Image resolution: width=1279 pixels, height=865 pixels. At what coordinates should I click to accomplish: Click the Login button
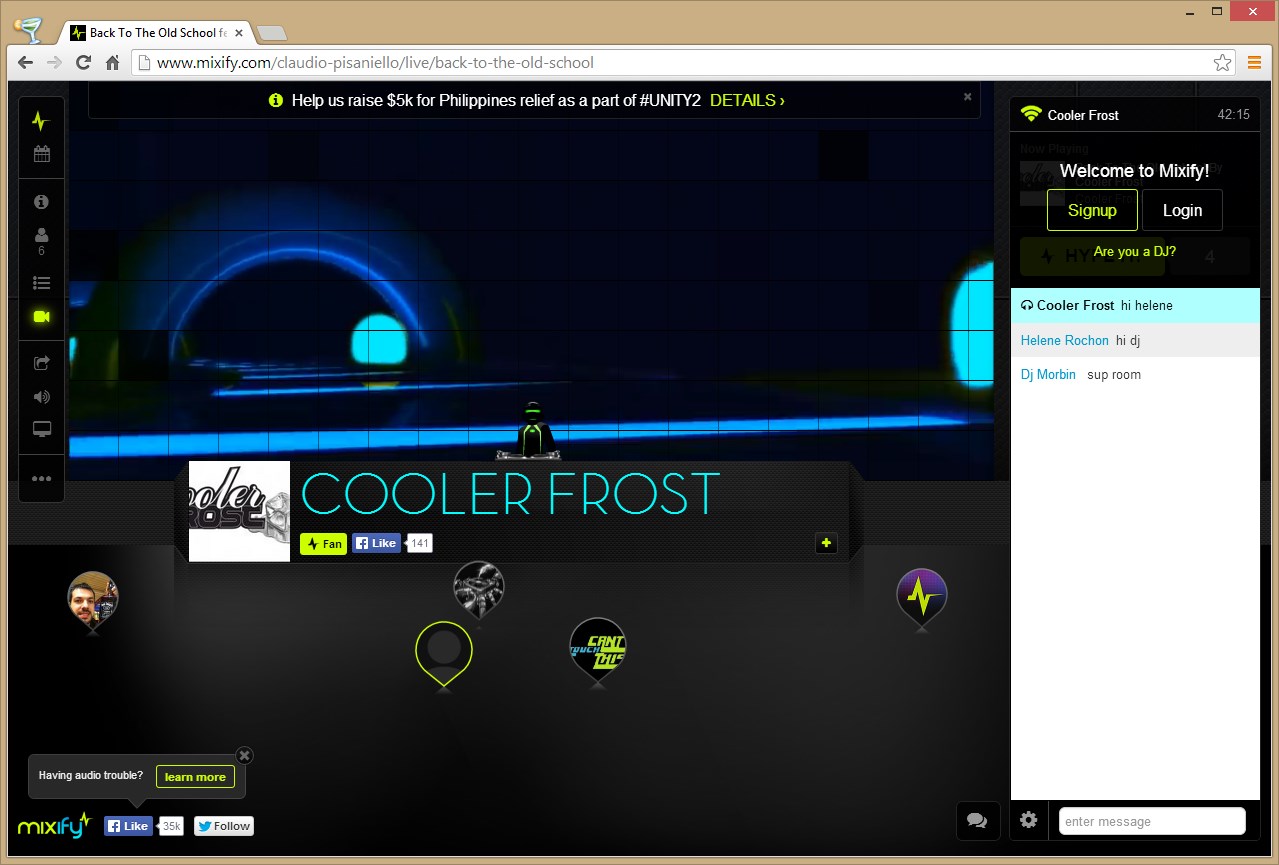coord(1182,210)
